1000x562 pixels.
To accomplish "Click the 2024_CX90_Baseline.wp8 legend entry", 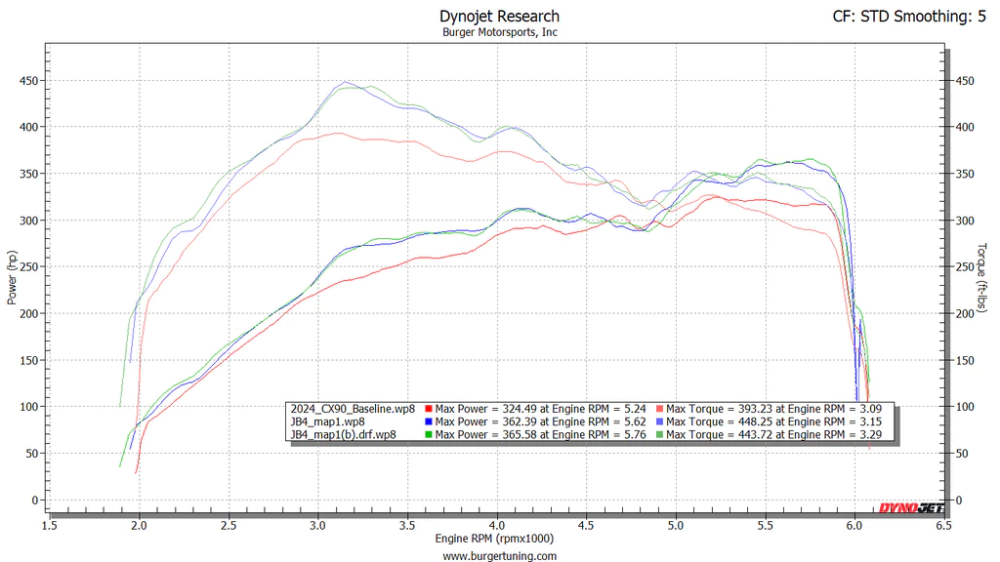I will (x=353, y=409).
